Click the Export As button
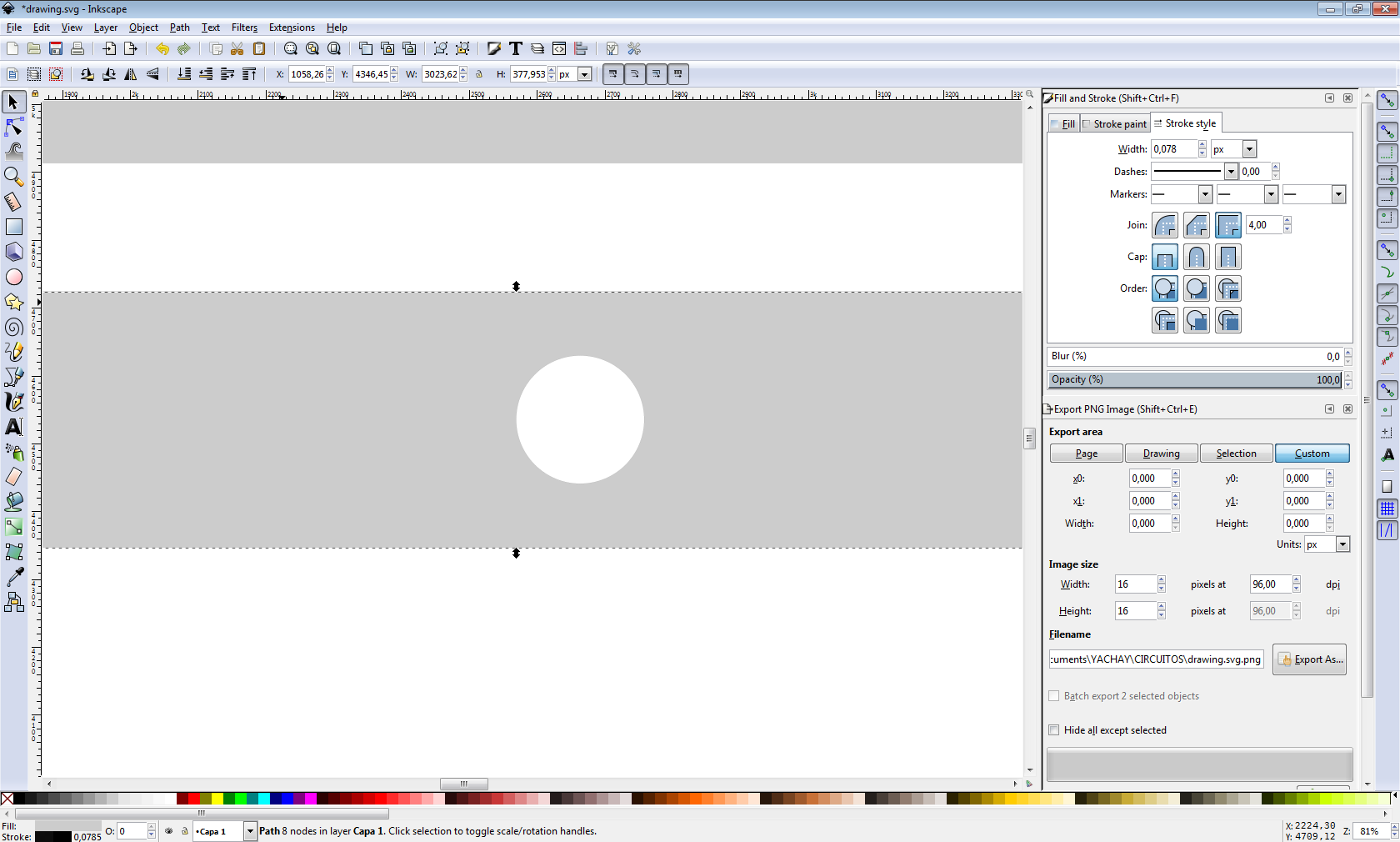 tap(1310, 659)
